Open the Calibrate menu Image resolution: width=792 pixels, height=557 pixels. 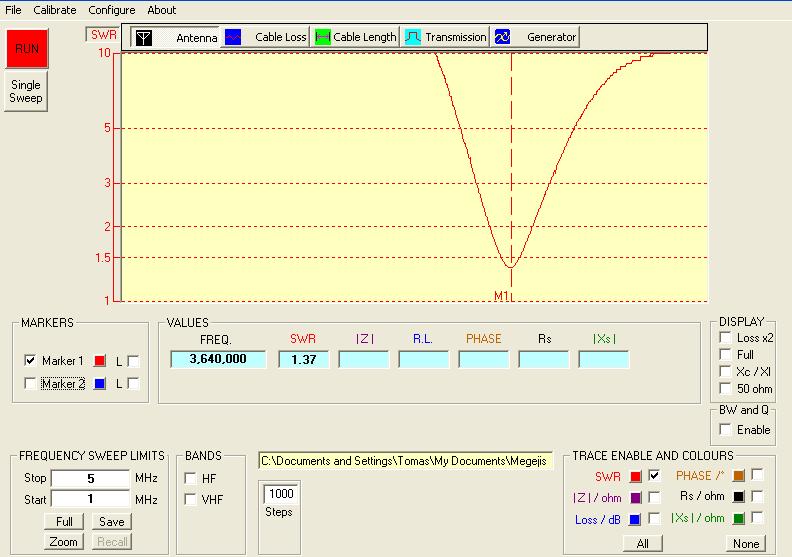[55, 10]
